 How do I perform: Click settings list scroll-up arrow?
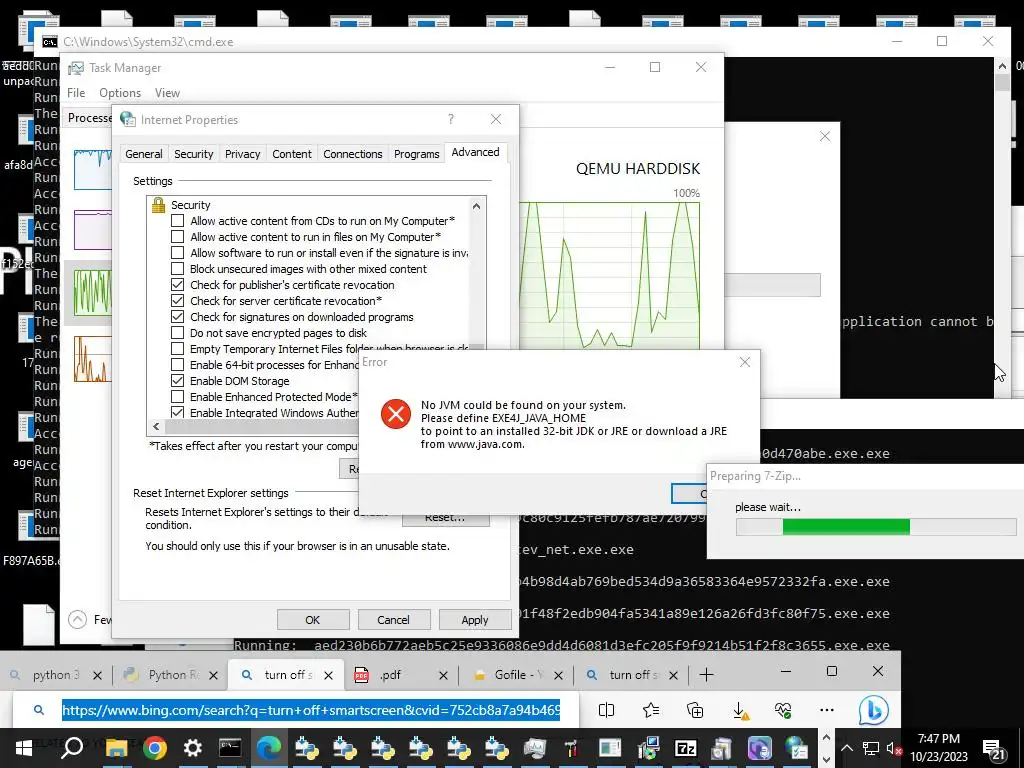(x=477, y=206)
